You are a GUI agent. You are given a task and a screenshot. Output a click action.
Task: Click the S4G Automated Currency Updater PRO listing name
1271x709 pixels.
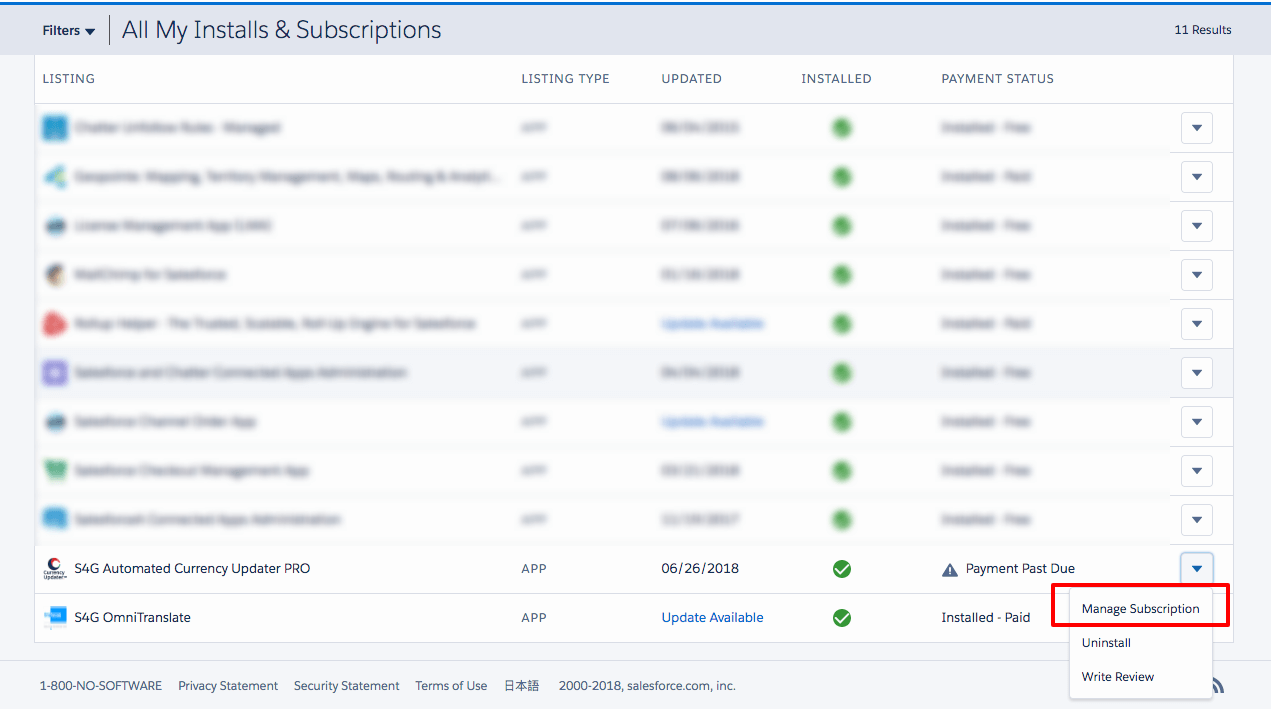[x=192, y=569]
